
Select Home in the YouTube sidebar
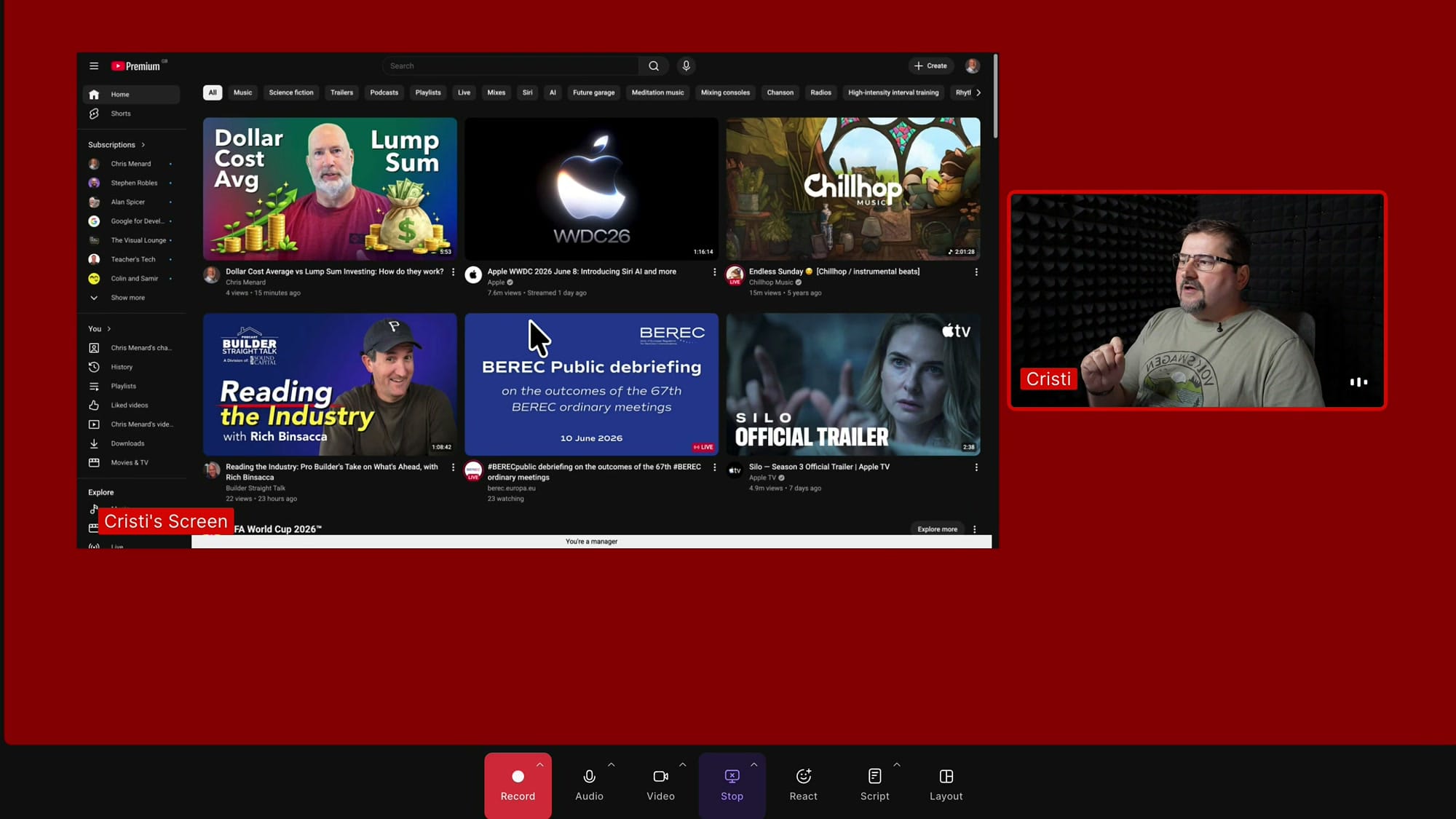(131, 95)
